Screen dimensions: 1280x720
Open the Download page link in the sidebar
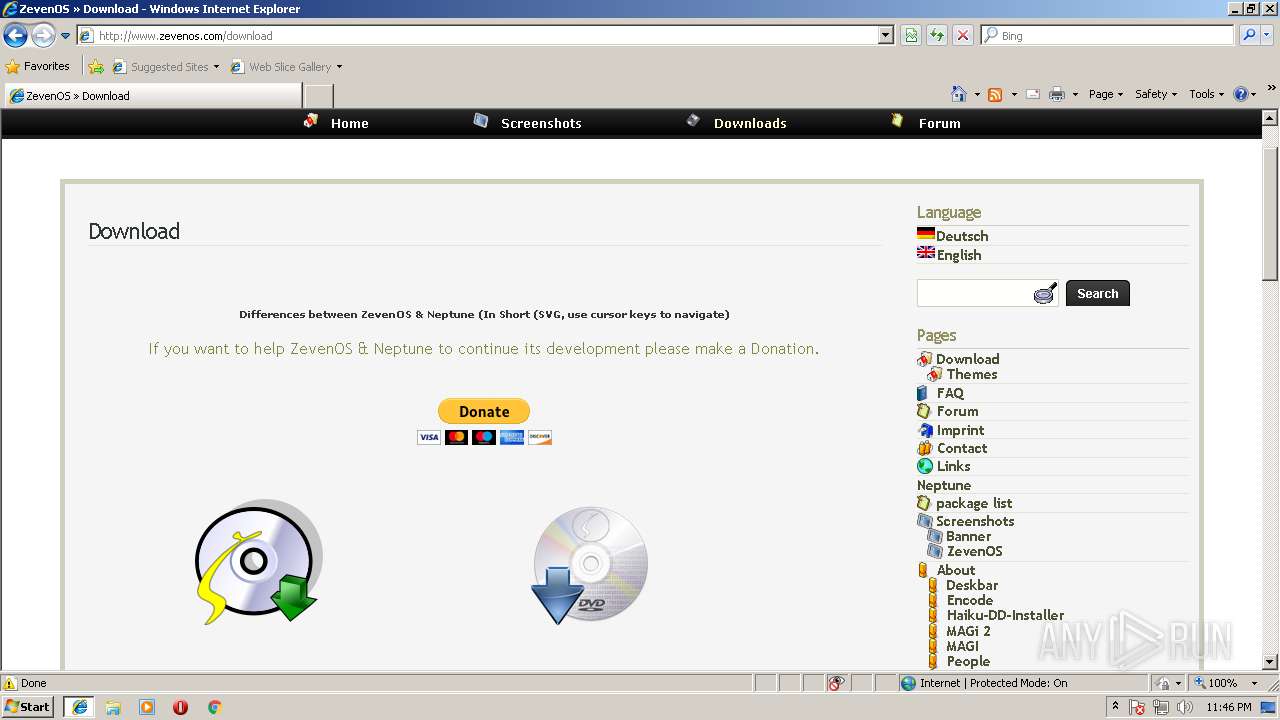click(967, 359)
